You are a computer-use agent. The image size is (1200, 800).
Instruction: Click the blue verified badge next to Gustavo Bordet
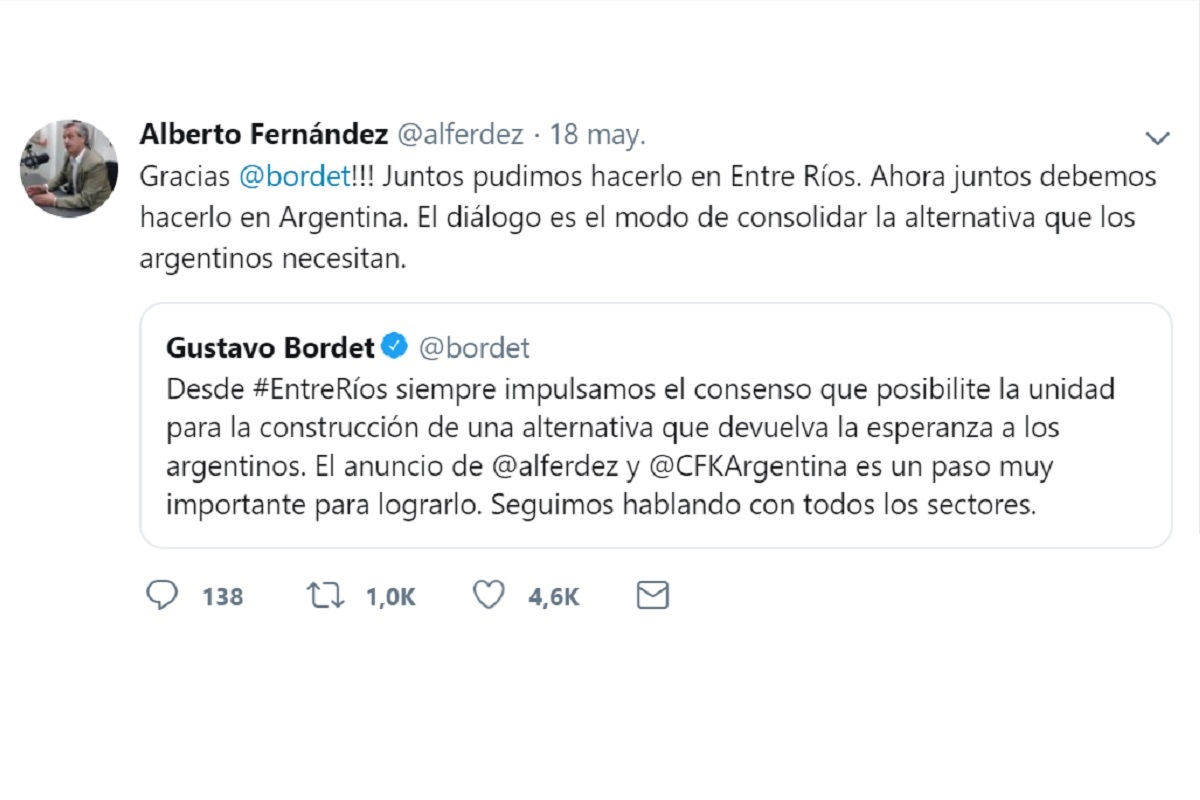tap(394, 347)
